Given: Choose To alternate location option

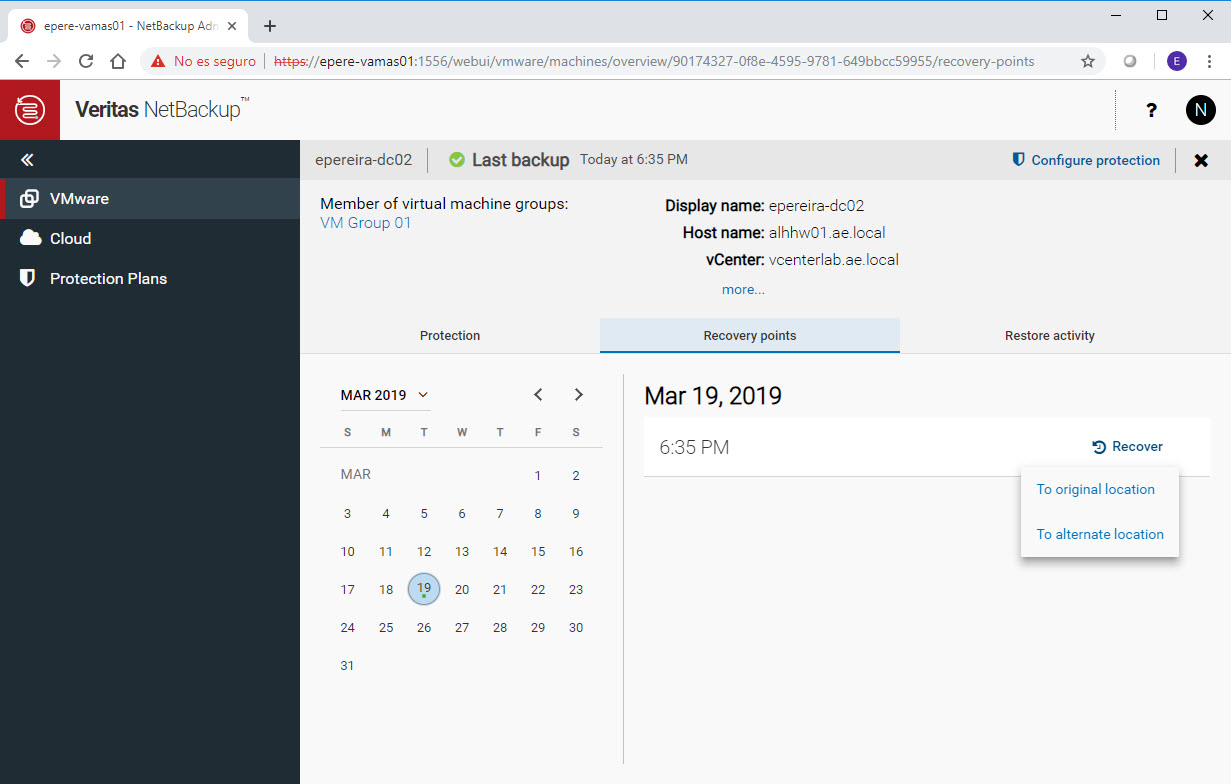Looking at the screenshot, I should (x=1099, y=534).
